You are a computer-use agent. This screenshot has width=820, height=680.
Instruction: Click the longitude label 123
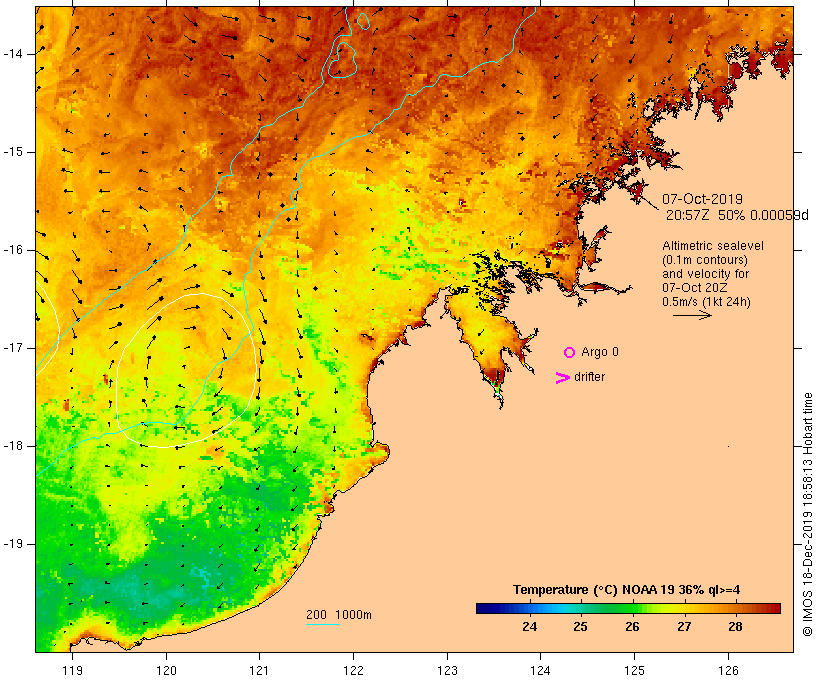[x=447, y=670]
